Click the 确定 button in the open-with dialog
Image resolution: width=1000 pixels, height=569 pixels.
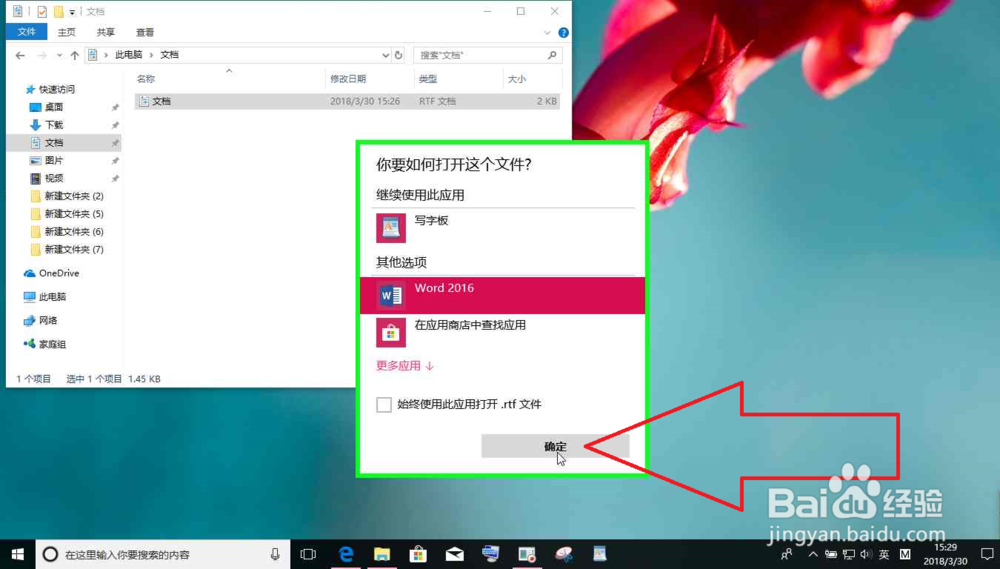tap(555, 446)
